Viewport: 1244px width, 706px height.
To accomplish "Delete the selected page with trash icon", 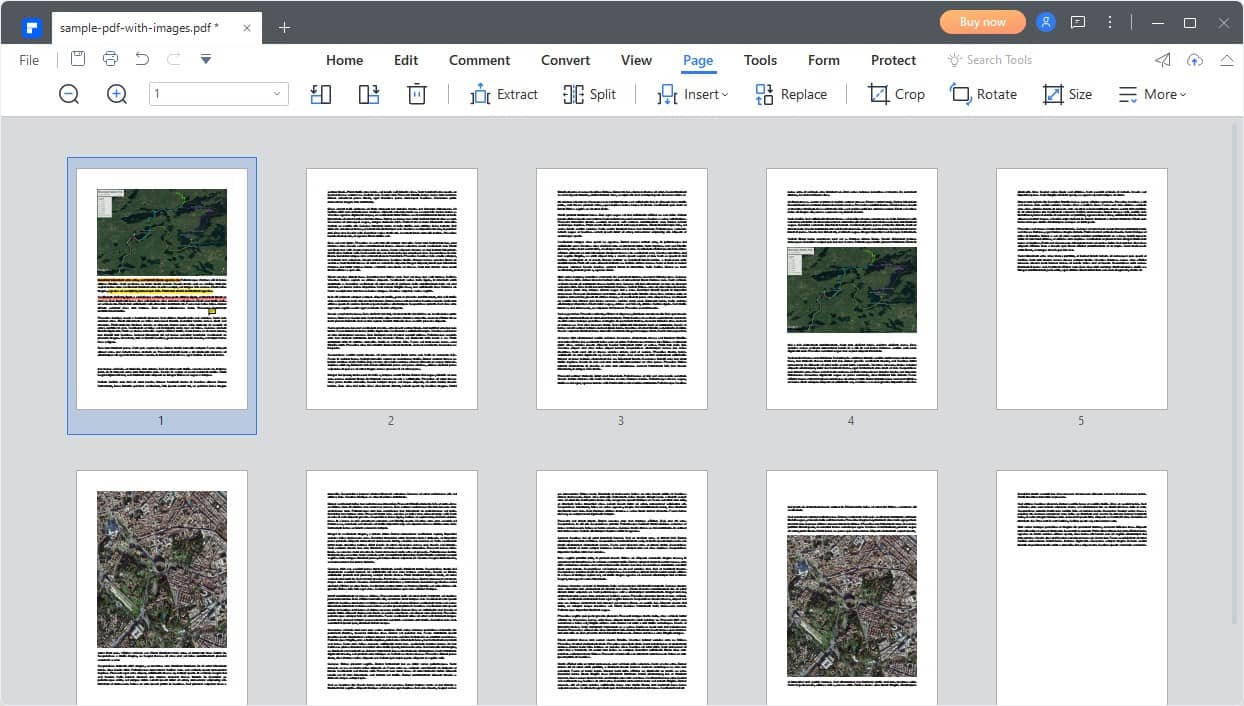I will click(x=417, y=93).
